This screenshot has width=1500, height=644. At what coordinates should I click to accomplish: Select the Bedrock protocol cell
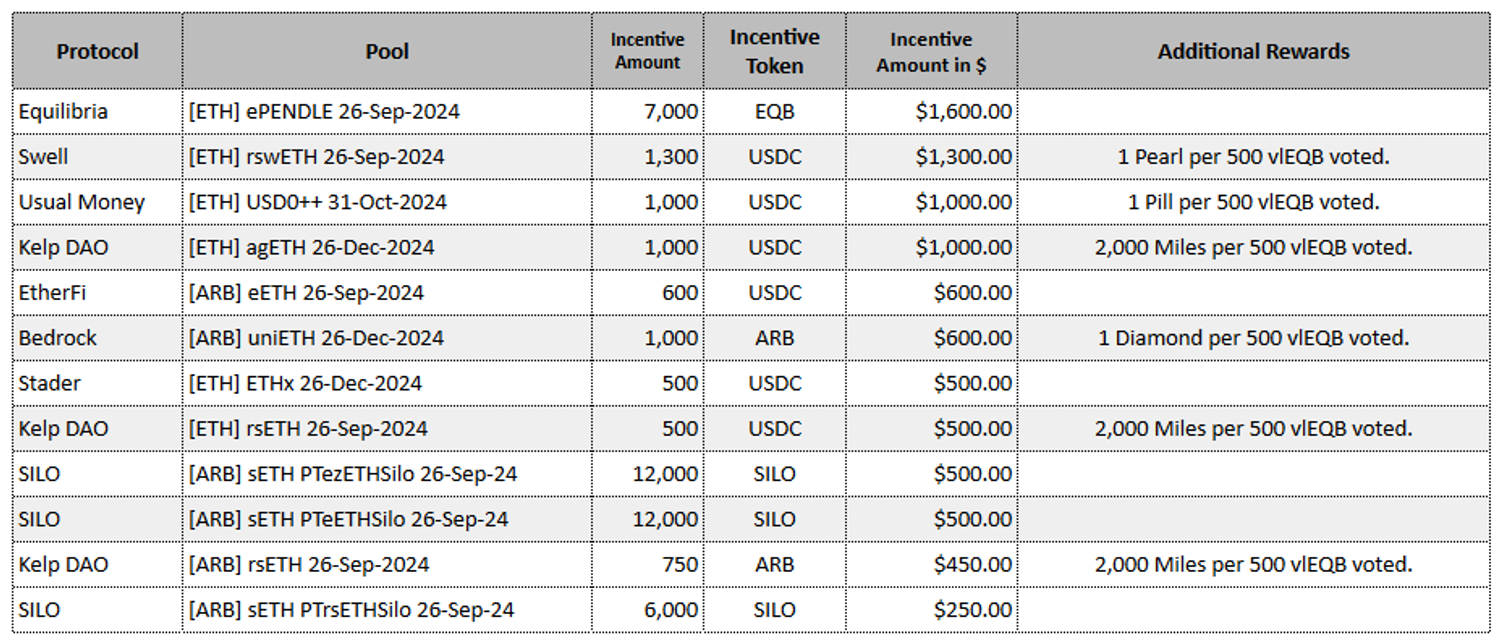point(58,338)
